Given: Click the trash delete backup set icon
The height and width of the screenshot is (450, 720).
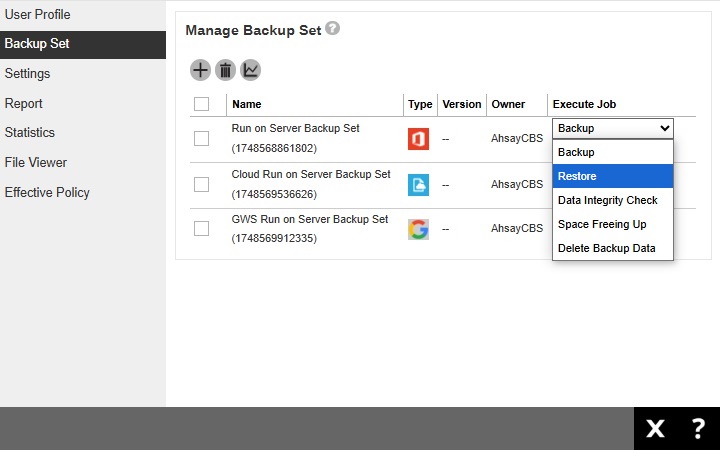Looking at the screenshot, I should [225, 70].
